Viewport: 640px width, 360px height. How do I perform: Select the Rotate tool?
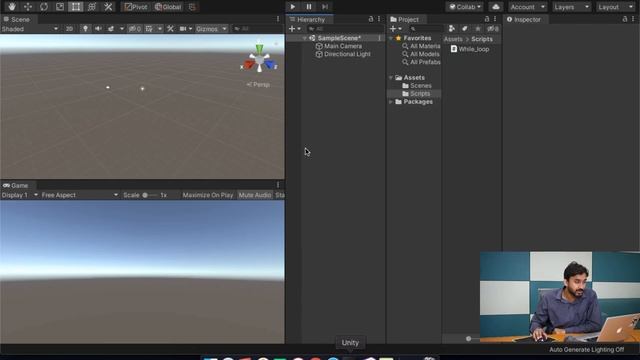click(x=44, y=7)
